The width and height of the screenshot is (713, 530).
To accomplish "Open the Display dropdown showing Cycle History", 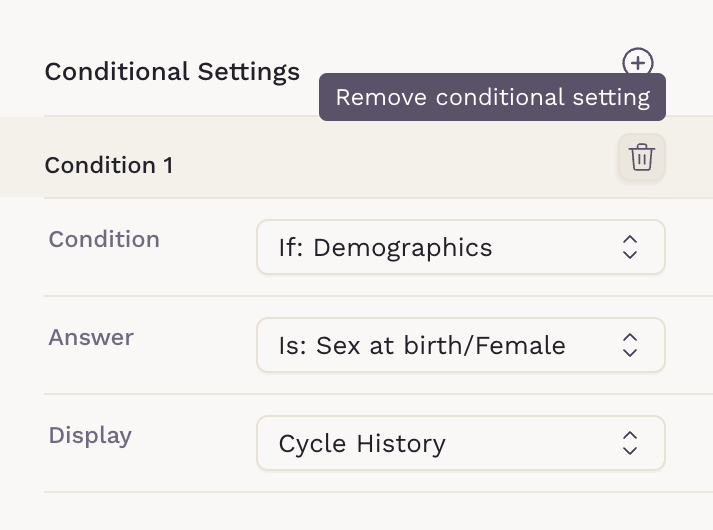I will pos(460,443).
